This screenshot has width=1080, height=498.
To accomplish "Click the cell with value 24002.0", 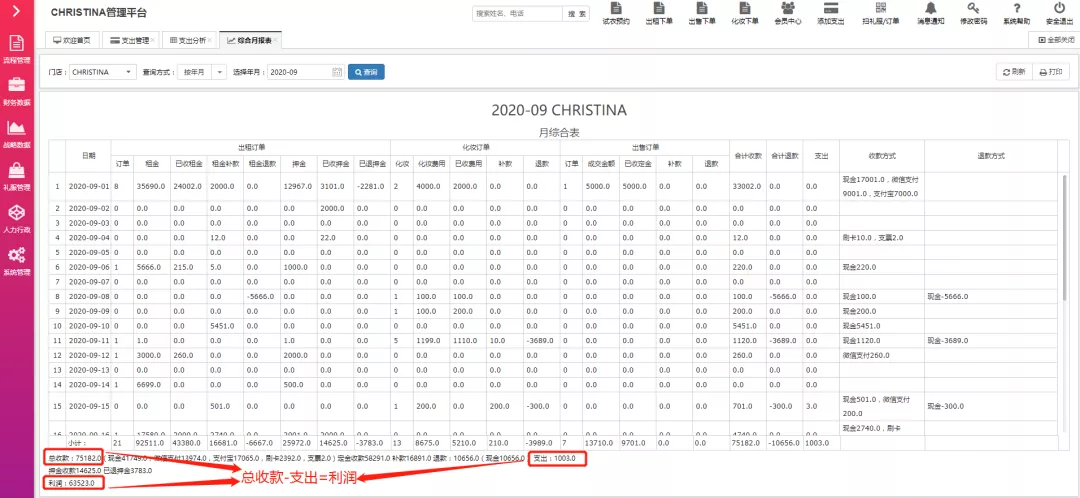I will [x=189, y=187].
